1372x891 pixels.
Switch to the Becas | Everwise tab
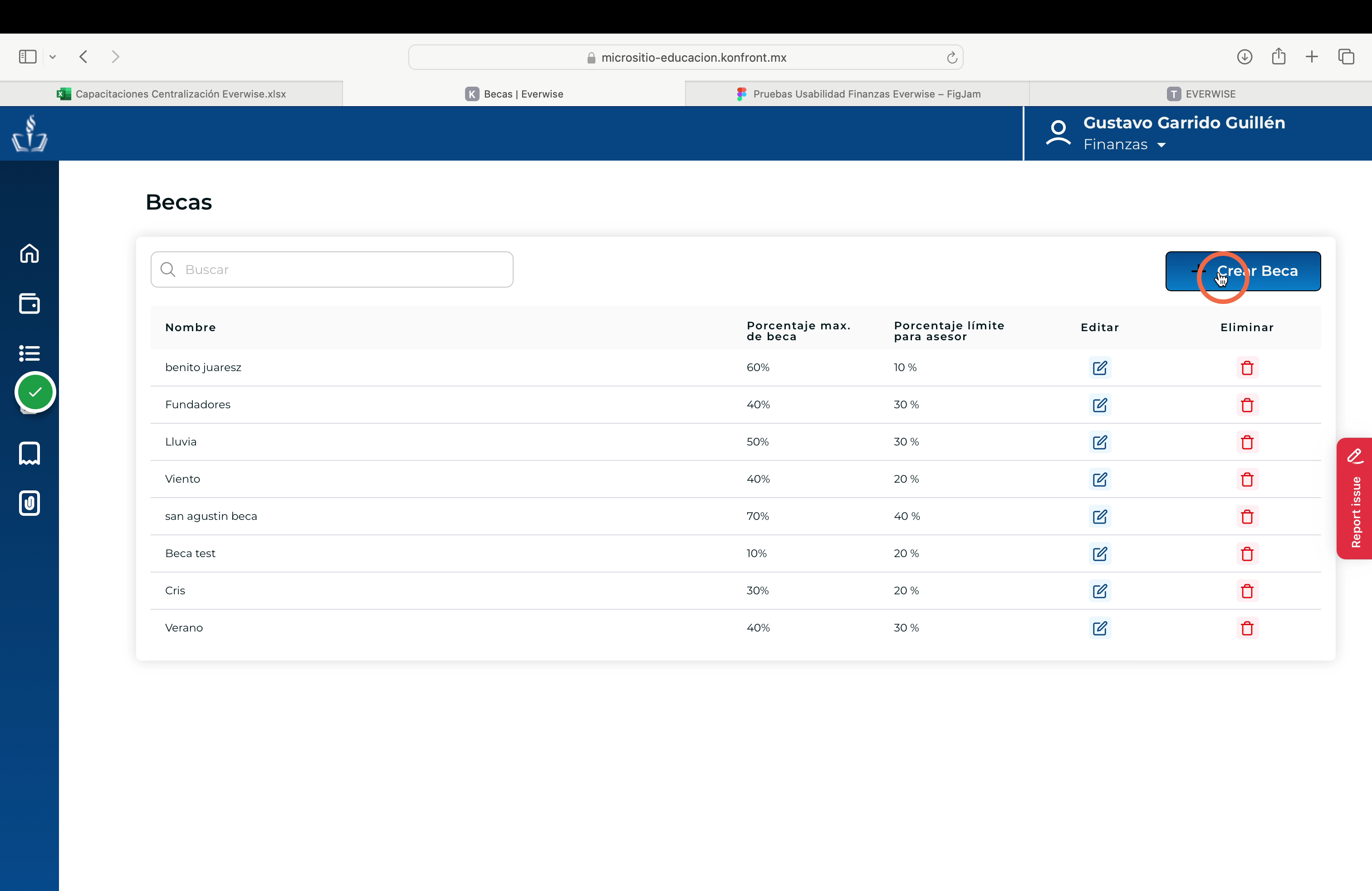coord(514,93)
